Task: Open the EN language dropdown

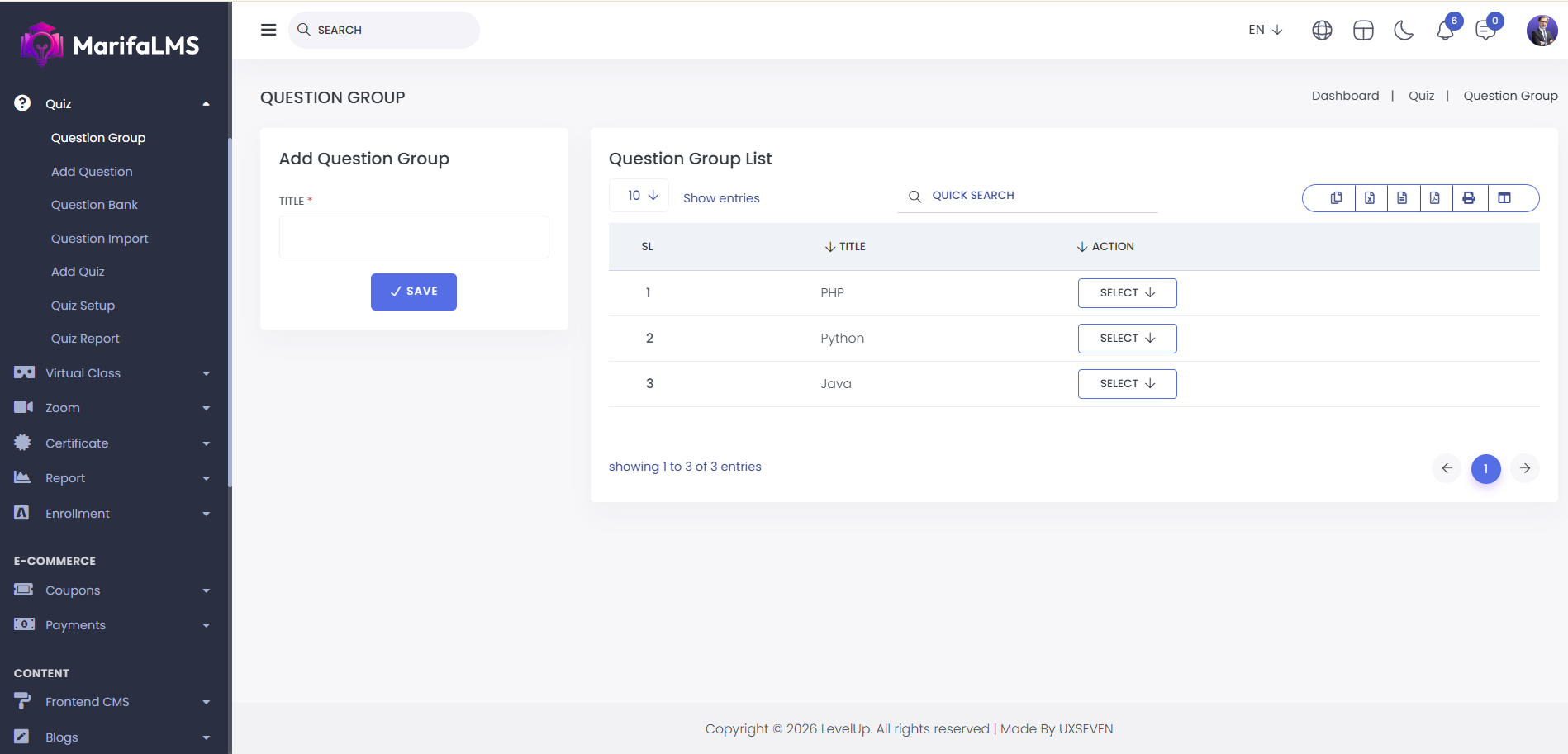Action: click(x=1265, y=30)
